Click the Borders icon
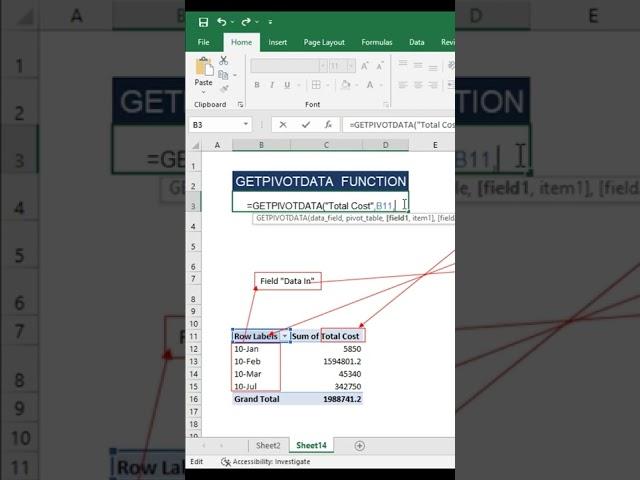640x480 pixels. pyautogui.click(x=316, y=85)
